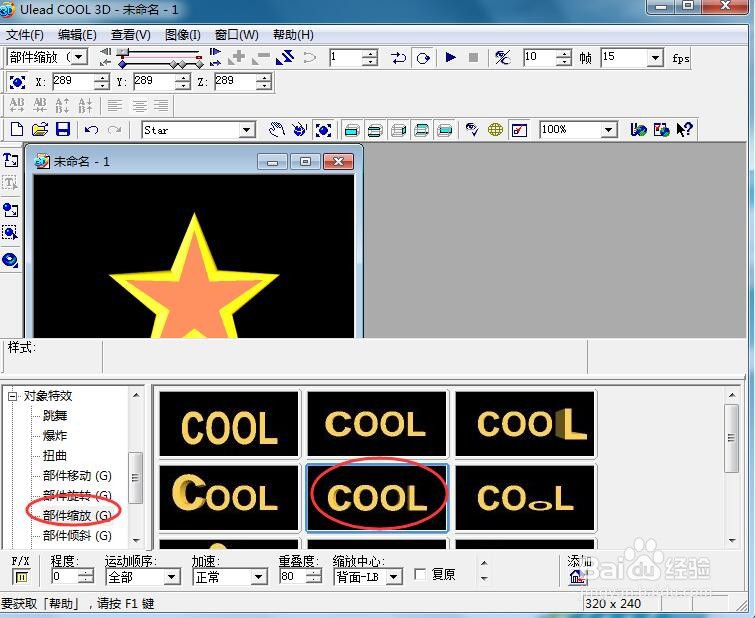Select 部件缩放 (G) in the tree
Image resolution: width=755 pixels, height=618 pixels.
77,515
